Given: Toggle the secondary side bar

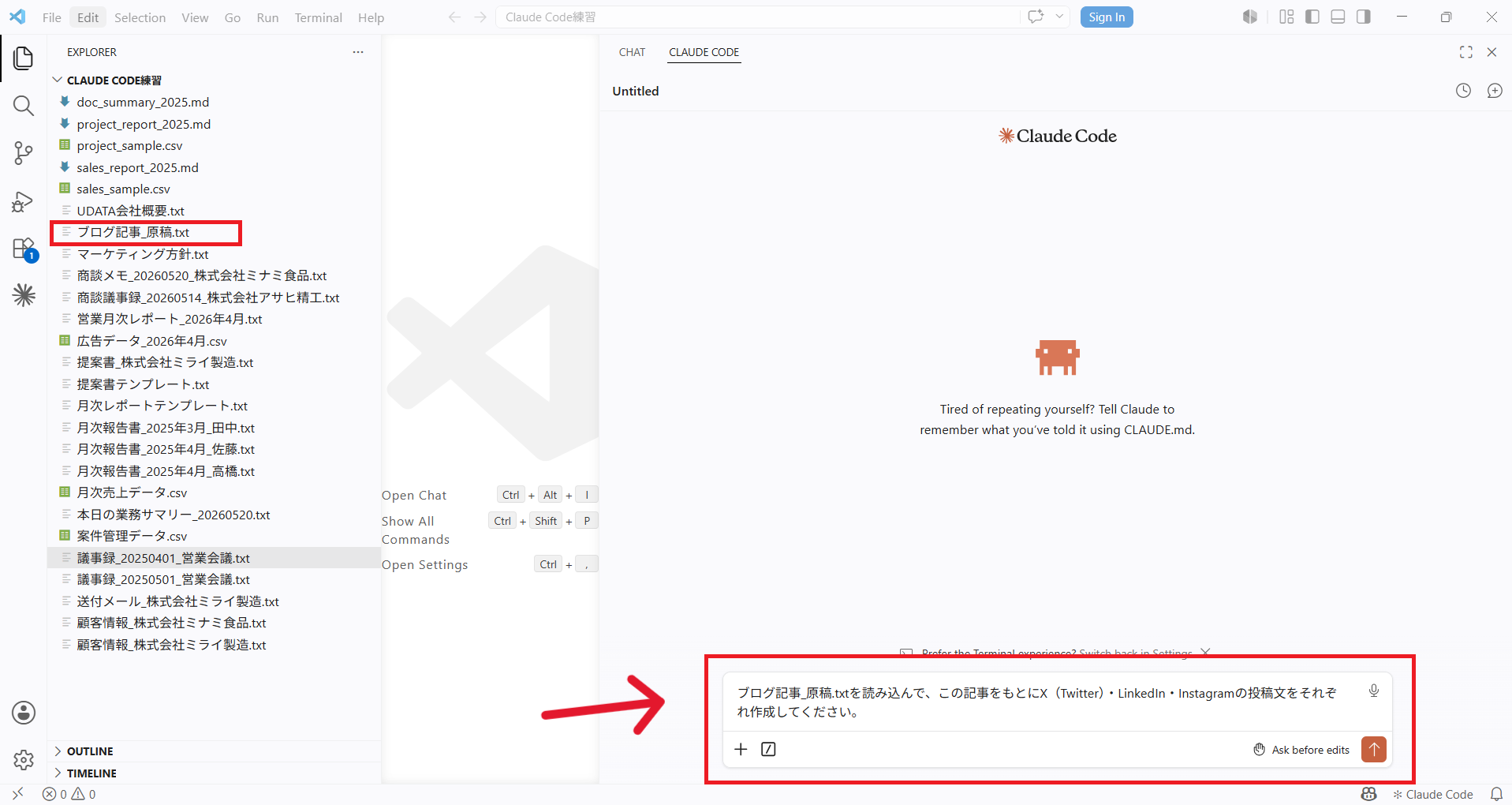Looking at the screenshot, I should point(1364,17).
